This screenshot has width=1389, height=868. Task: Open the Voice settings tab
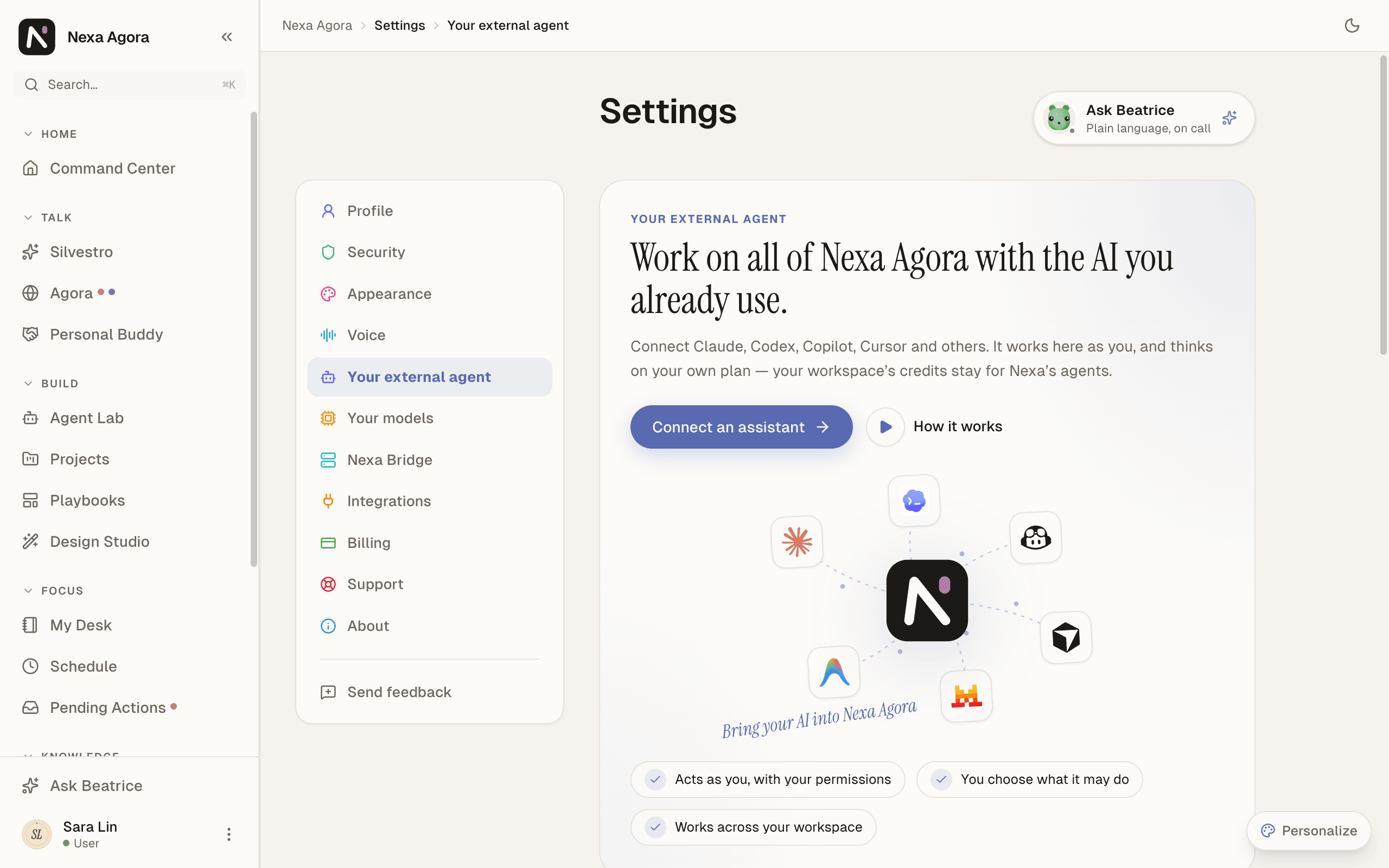[x=429, y=335]
